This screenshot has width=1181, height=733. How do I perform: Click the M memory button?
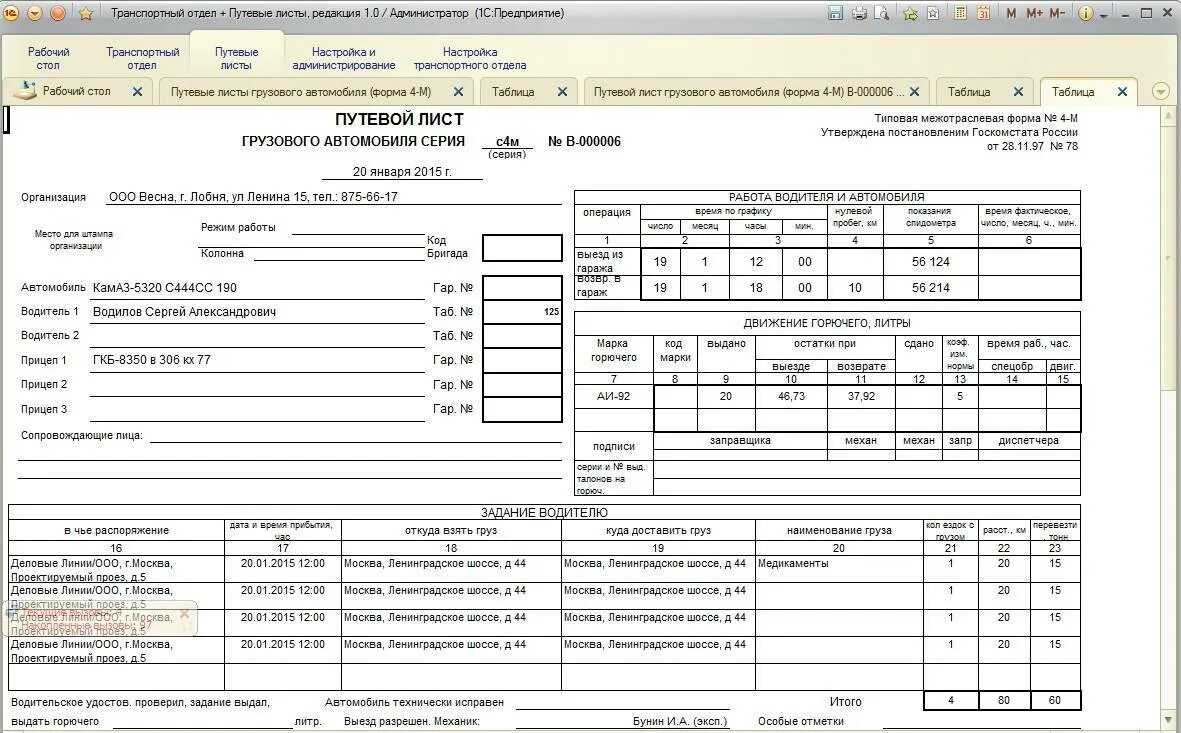tap(1011, 13)
